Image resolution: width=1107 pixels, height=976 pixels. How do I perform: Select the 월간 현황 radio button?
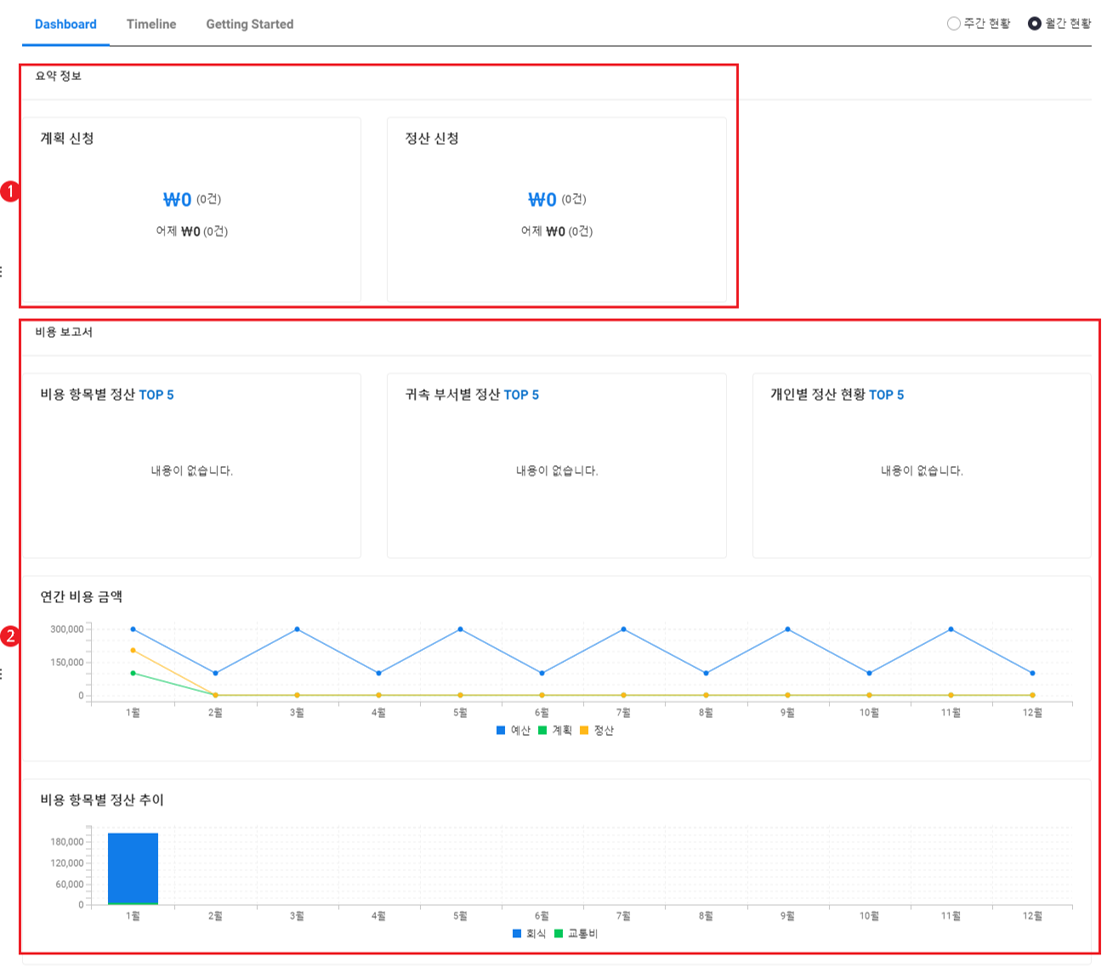pyautogui.click(x=1034, y=24)
